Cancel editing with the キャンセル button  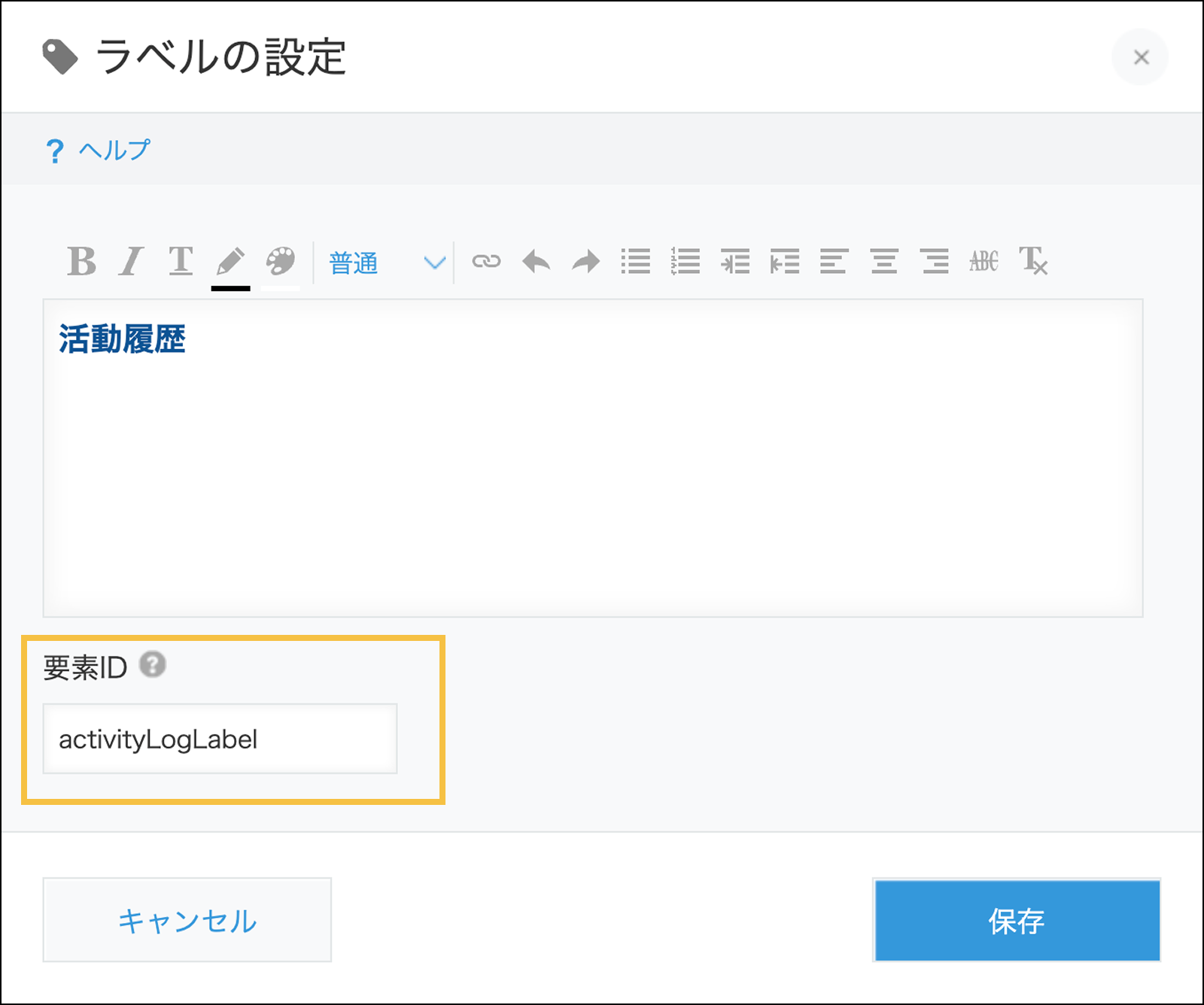tap(187, 918)
